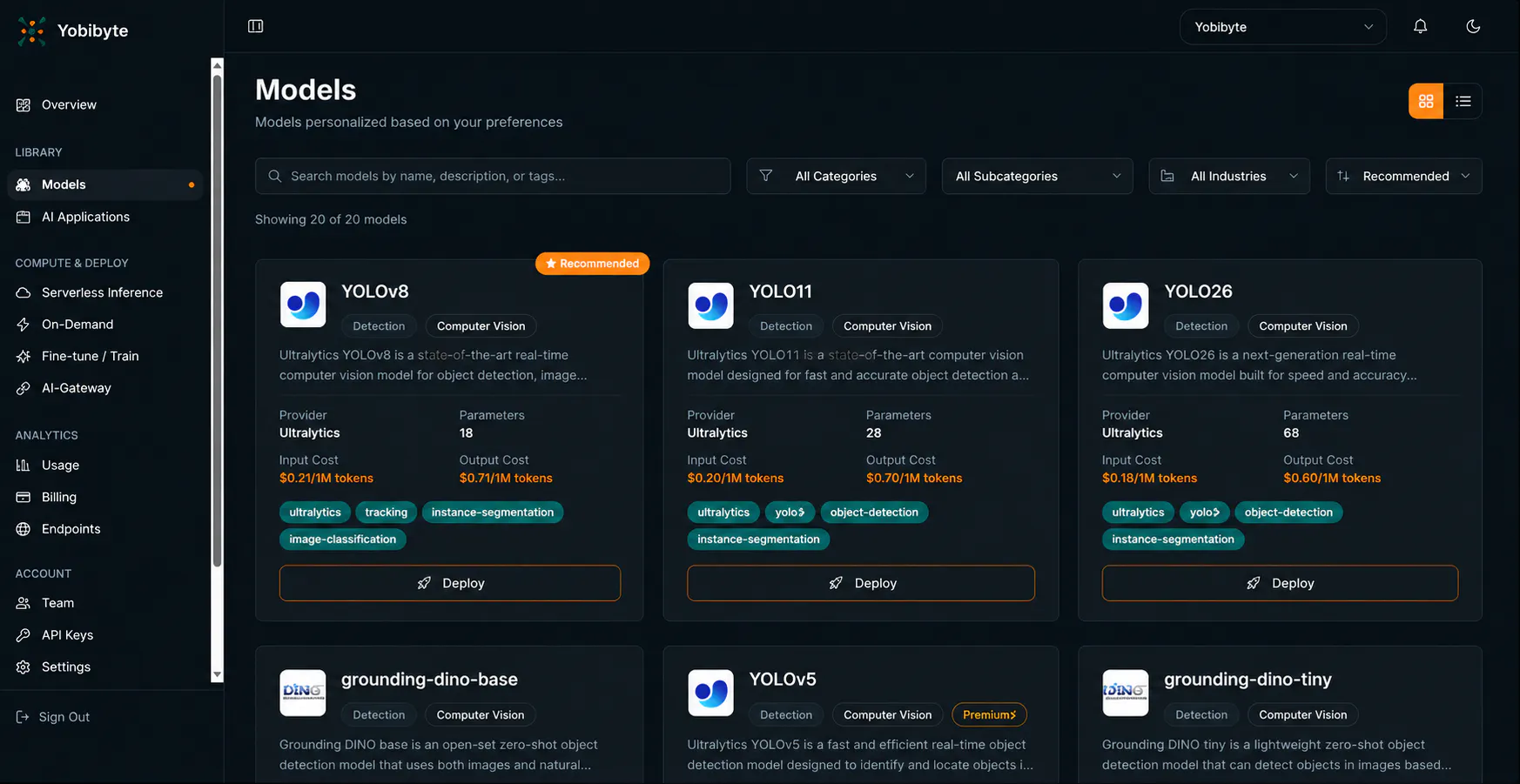The image size is (1520, 784).
Task: Click the Recommended badge on YOLOv8
Action: (592, 264)
